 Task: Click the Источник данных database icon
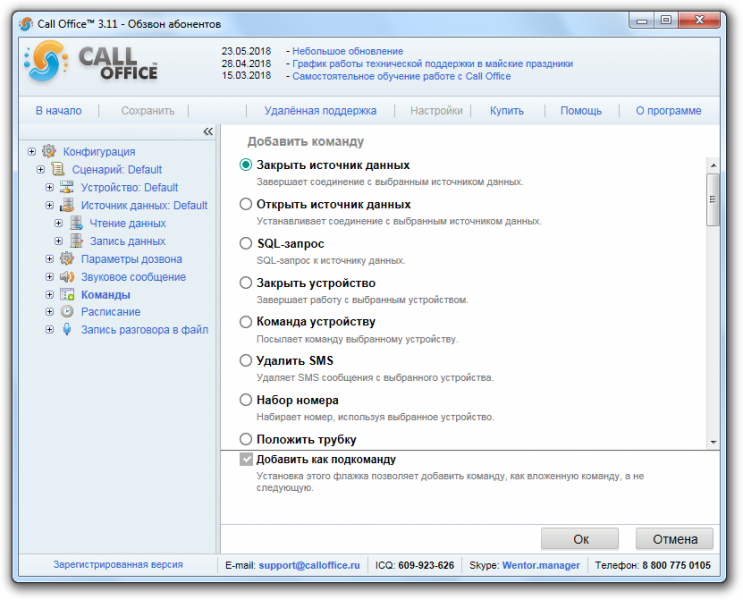[67, 205]
